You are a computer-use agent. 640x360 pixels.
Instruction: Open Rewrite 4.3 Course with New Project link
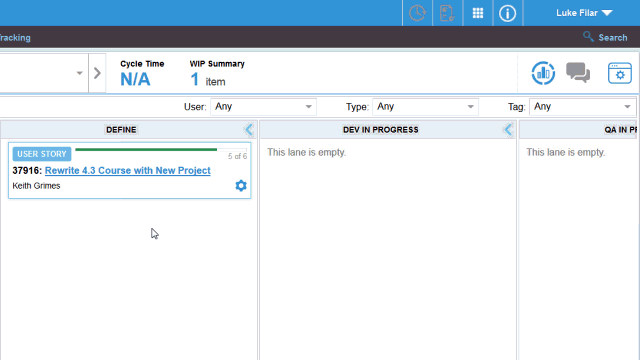click(128, 171)
